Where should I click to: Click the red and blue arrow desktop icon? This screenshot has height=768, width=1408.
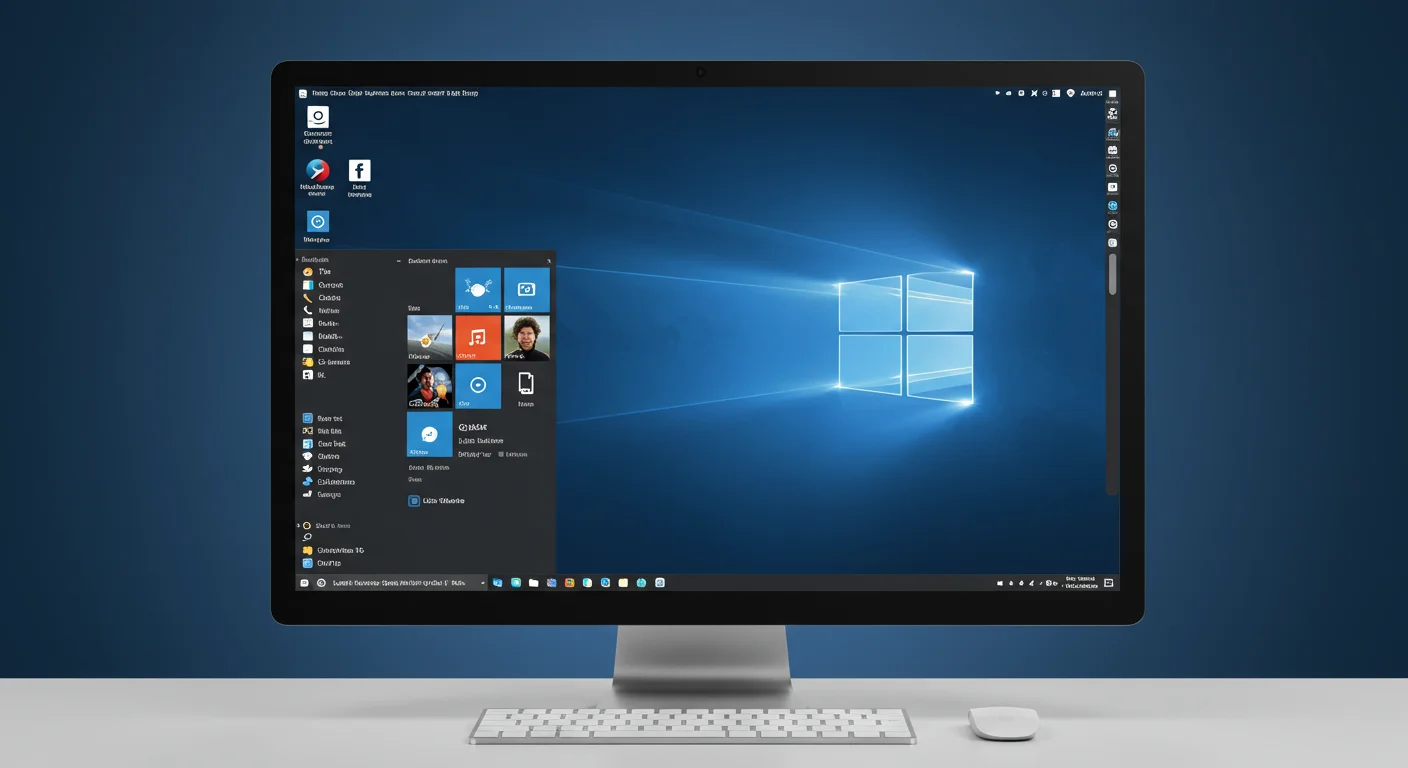(318, 171)
